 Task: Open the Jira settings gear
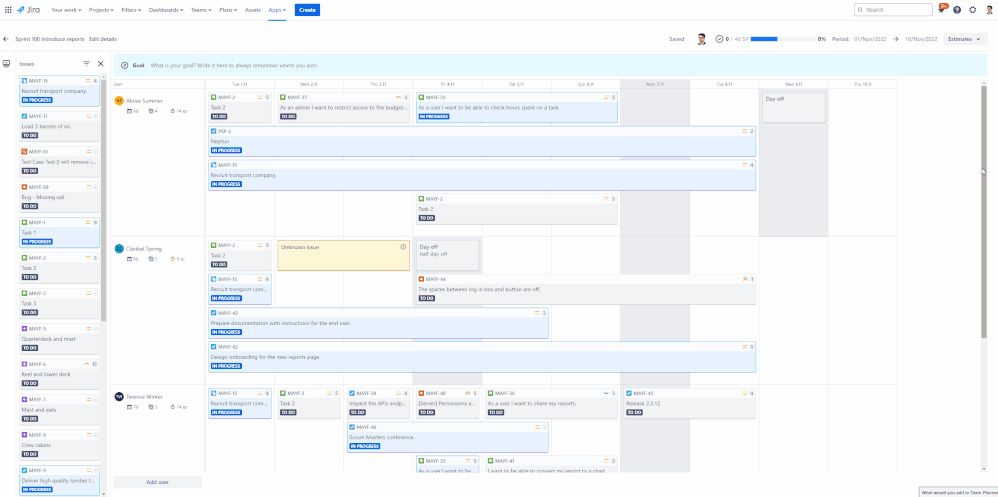pos(973,10)
